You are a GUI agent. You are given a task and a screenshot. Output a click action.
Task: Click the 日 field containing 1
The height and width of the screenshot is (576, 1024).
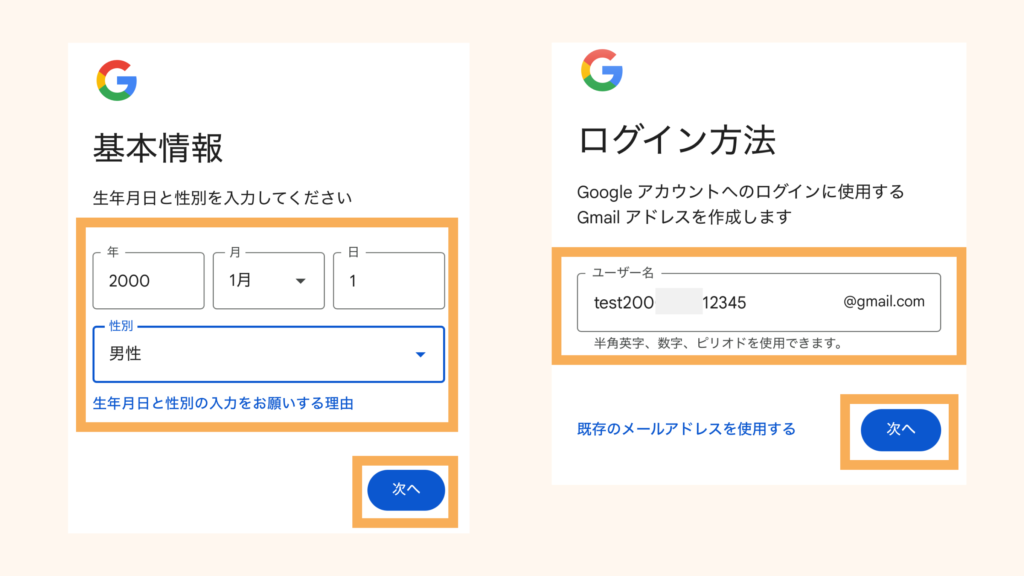pos(388,281)
